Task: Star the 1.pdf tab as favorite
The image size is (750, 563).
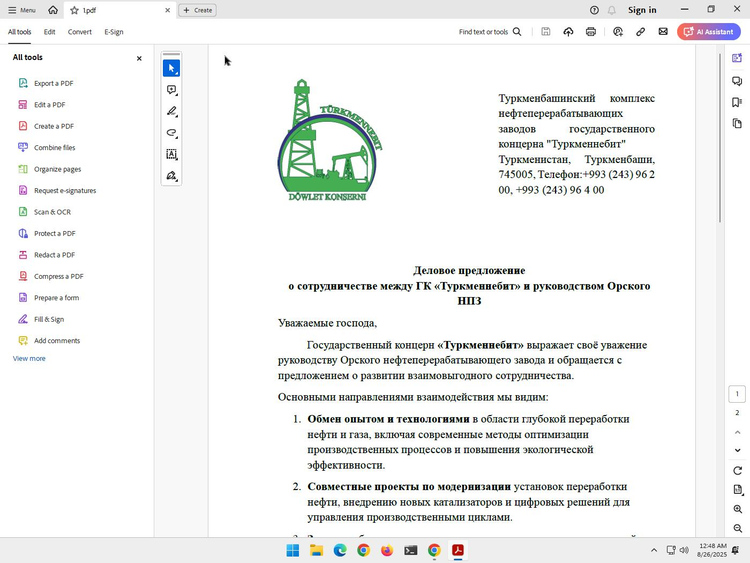Action: coord(74,10)
